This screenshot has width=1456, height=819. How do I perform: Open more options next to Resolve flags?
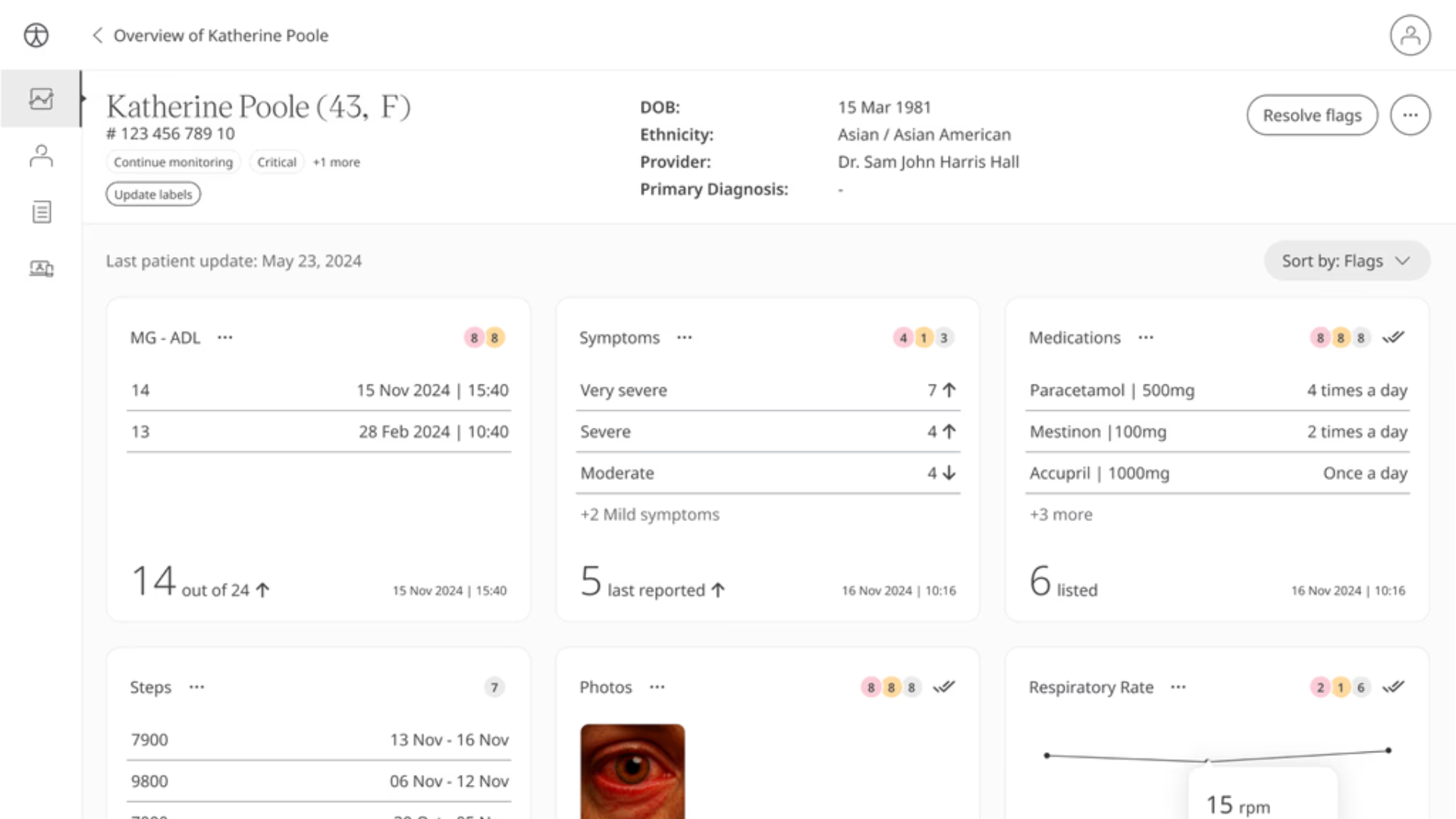(x=1410, y=115)
